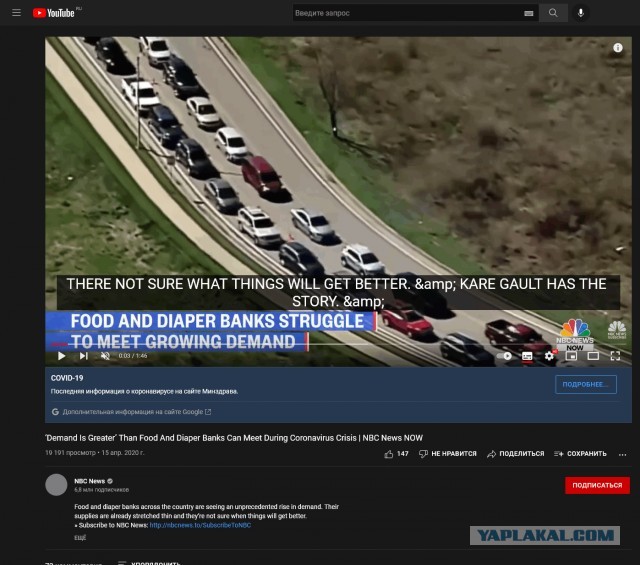Open the YouTube hamburger guide menu

(x=16, y=13)
